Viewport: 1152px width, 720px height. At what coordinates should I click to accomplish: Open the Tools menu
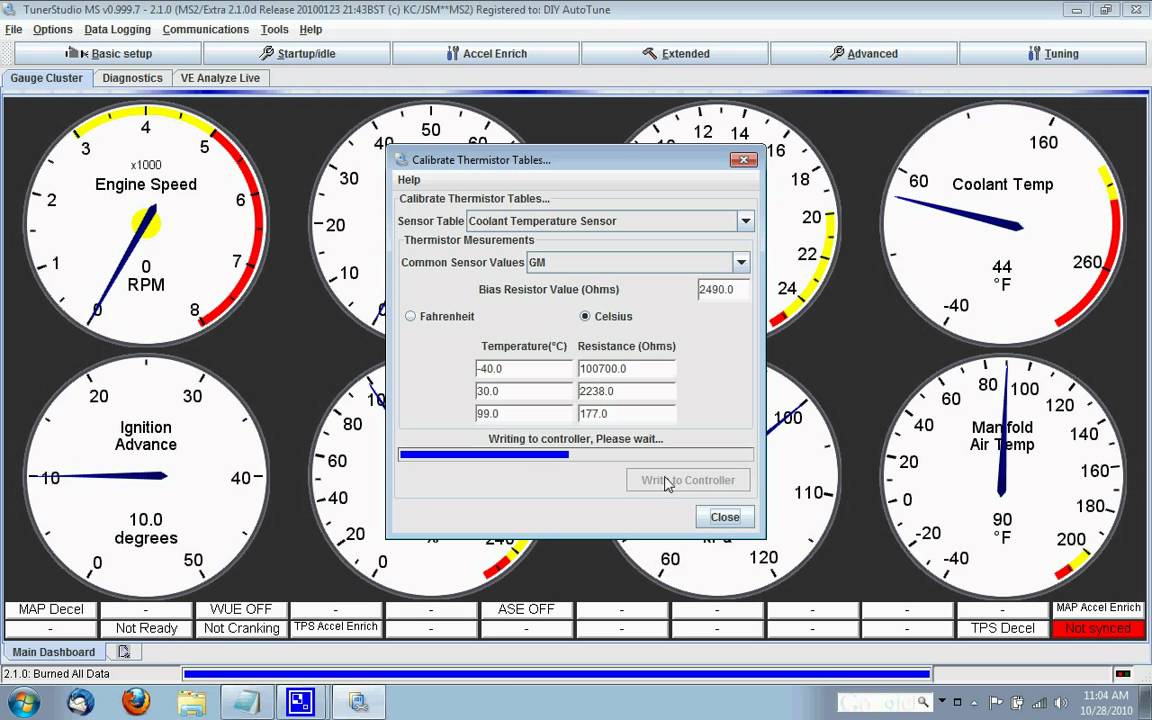(x=274, y=29)
